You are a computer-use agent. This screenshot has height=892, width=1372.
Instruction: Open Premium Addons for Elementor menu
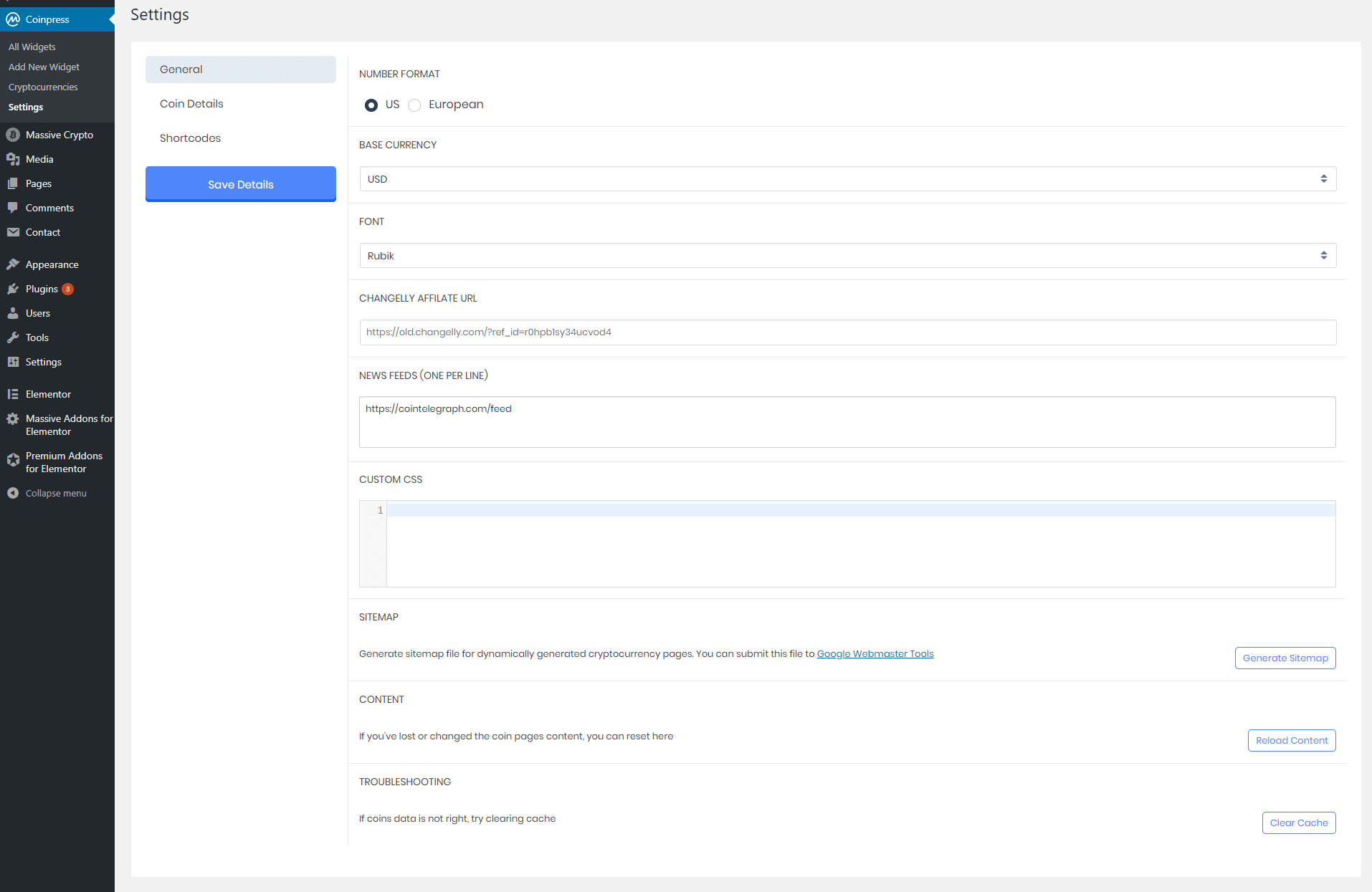point(57,462)
